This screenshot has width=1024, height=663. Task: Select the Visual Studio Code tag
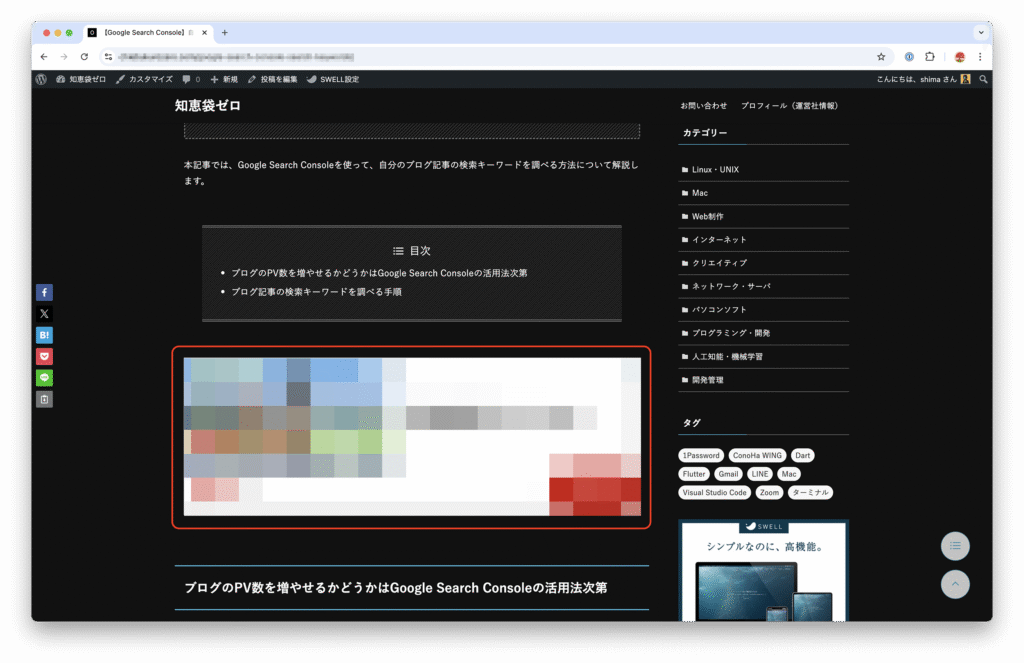pos(714,493)
